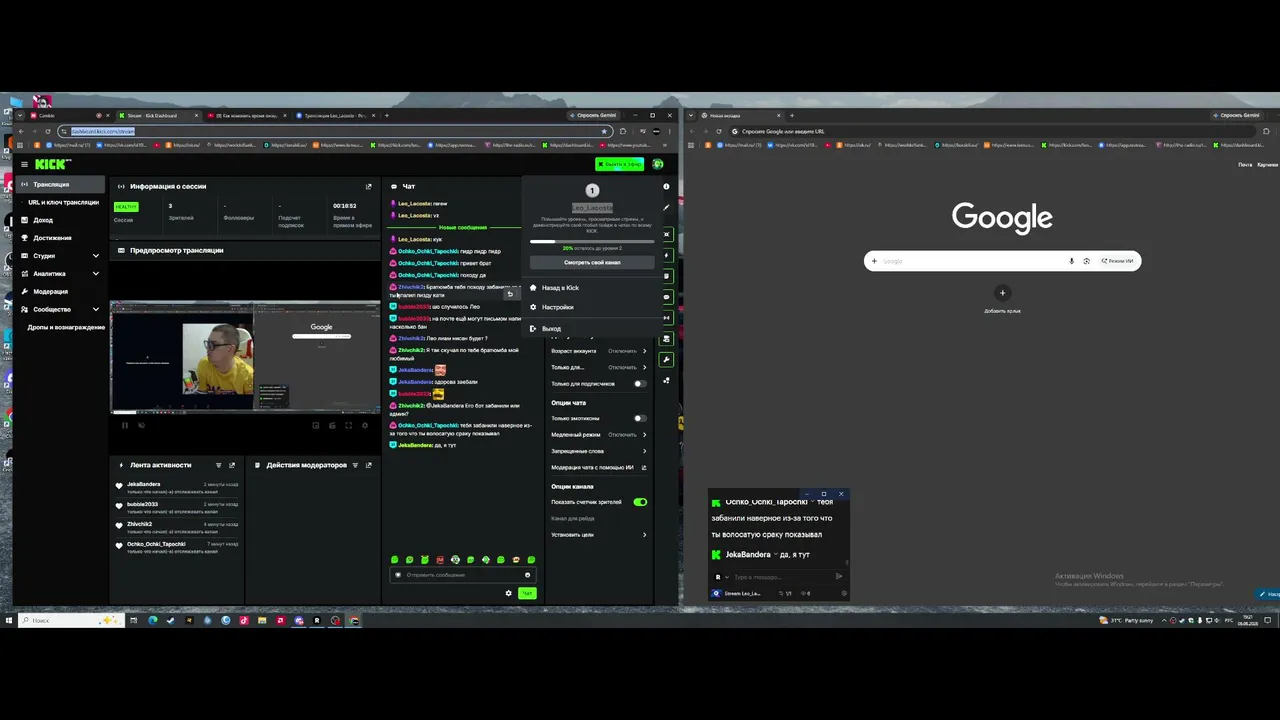Open emoji picker in chat message field
1280x720 pixels.
(527, 575)
